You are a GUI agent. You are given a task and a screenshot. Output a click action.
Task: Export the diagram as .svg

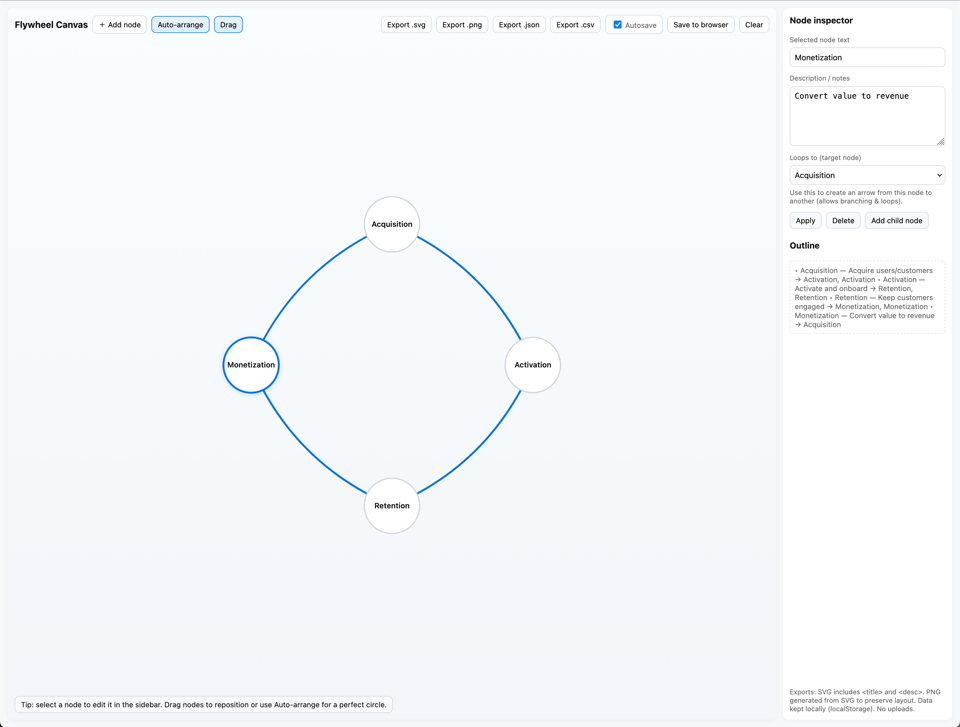pos(405,24)
